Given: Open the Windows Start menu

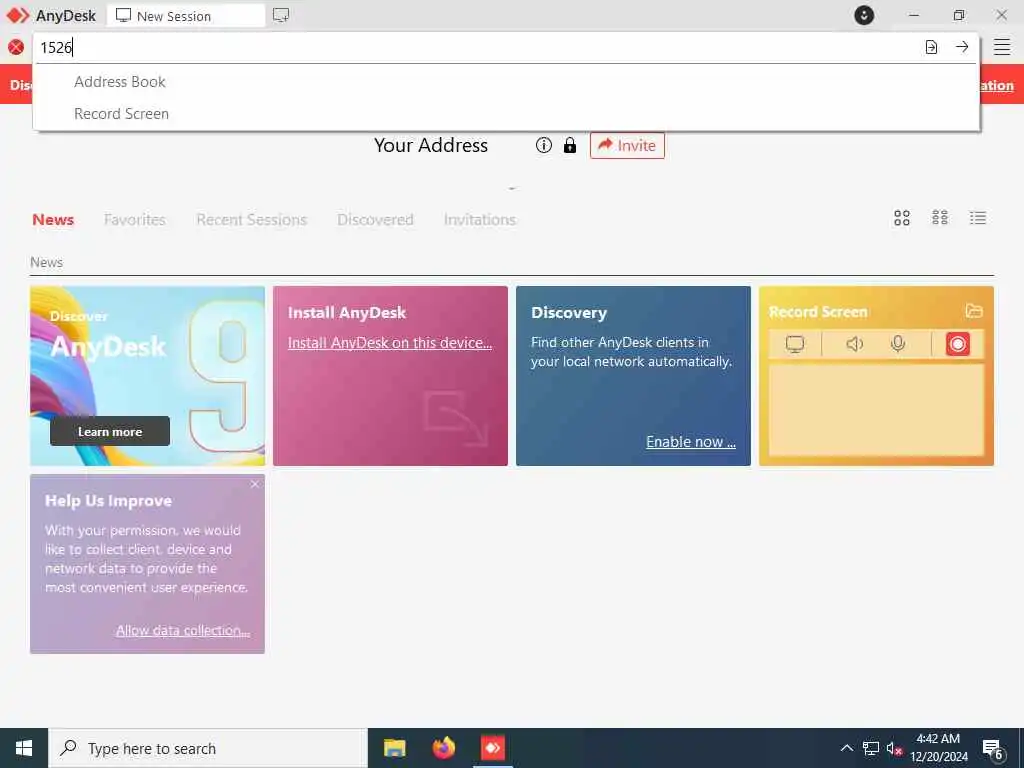Looking at the screenshot, I should pyautogui.click(x=24, y=748).
